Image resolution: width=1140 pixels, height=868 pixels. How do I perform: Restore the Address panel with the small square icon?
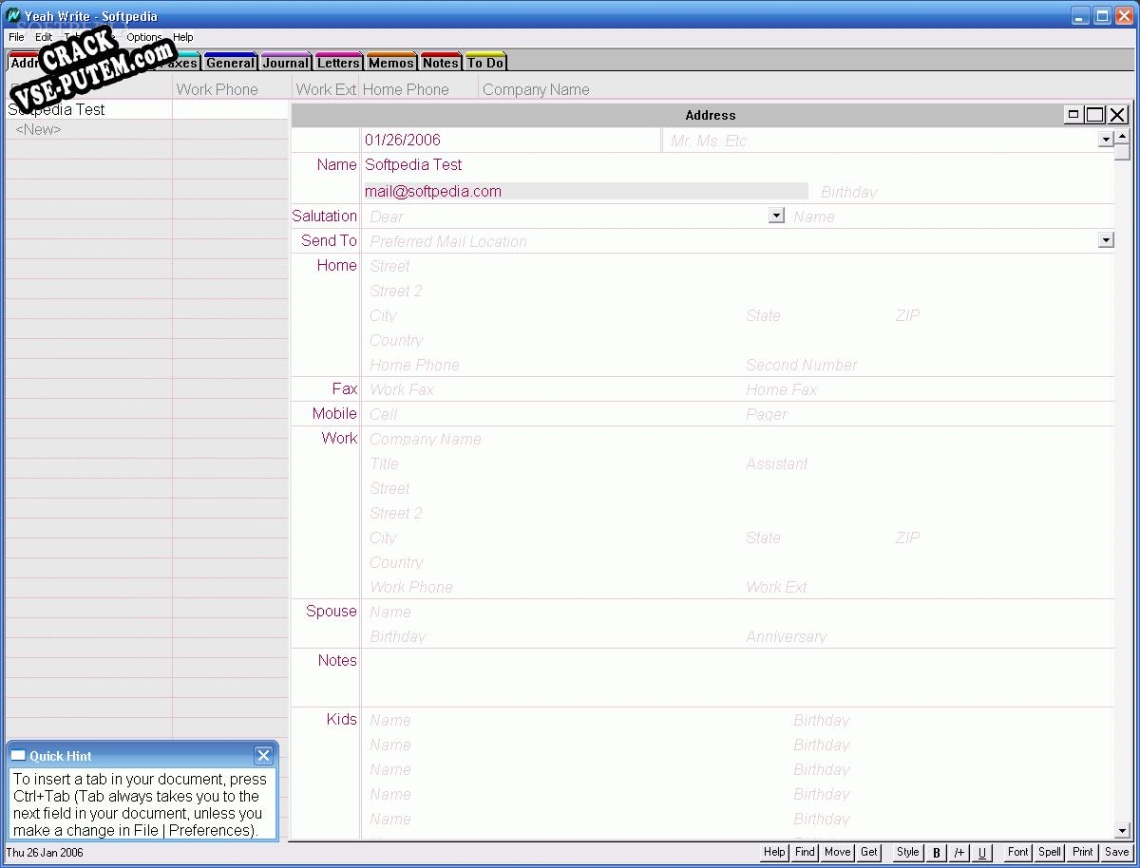(1073, 115)
